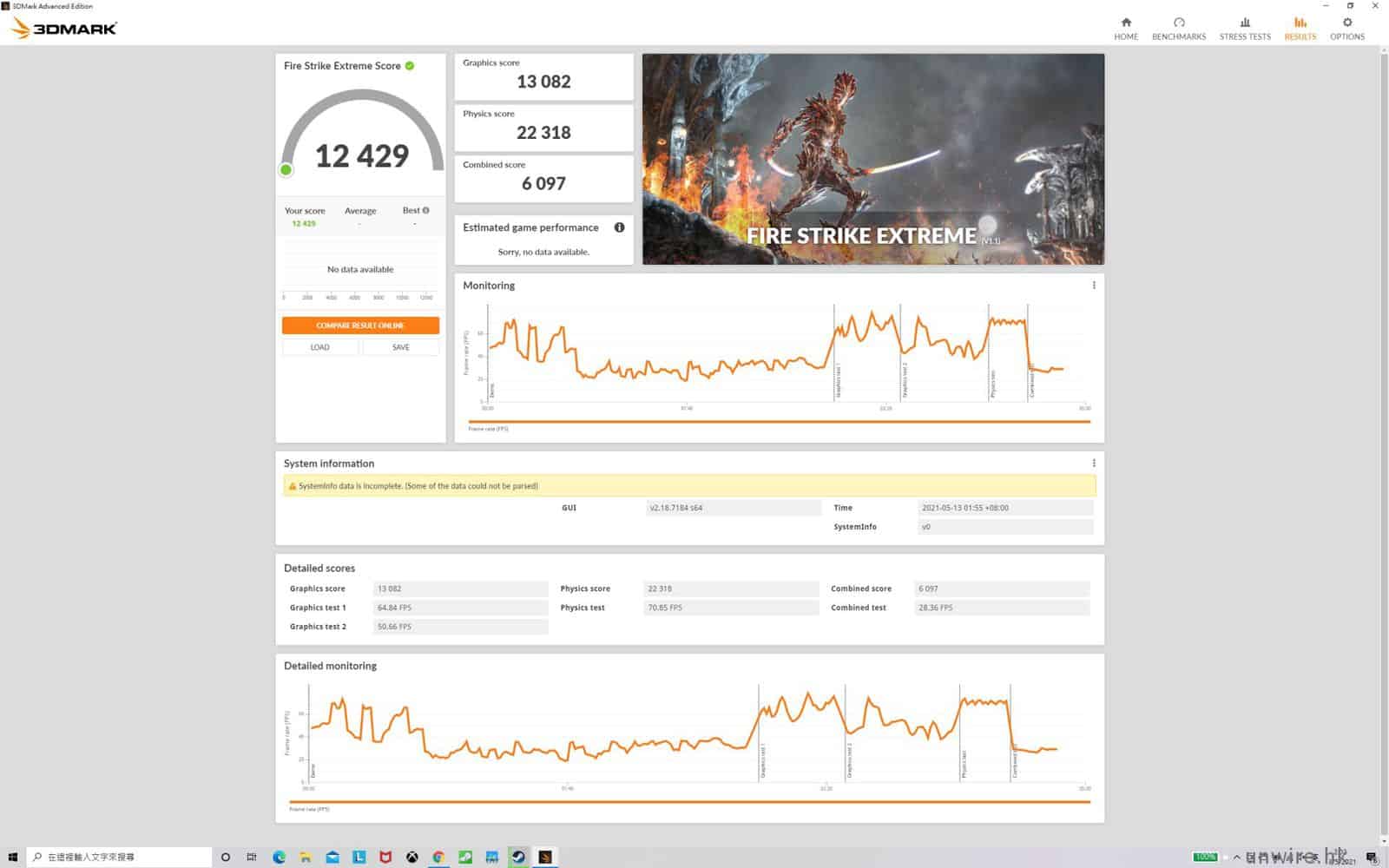Click the green validation check icon
The width and height of the screenshot is (1389, 868).
click(x=410, y=66)
